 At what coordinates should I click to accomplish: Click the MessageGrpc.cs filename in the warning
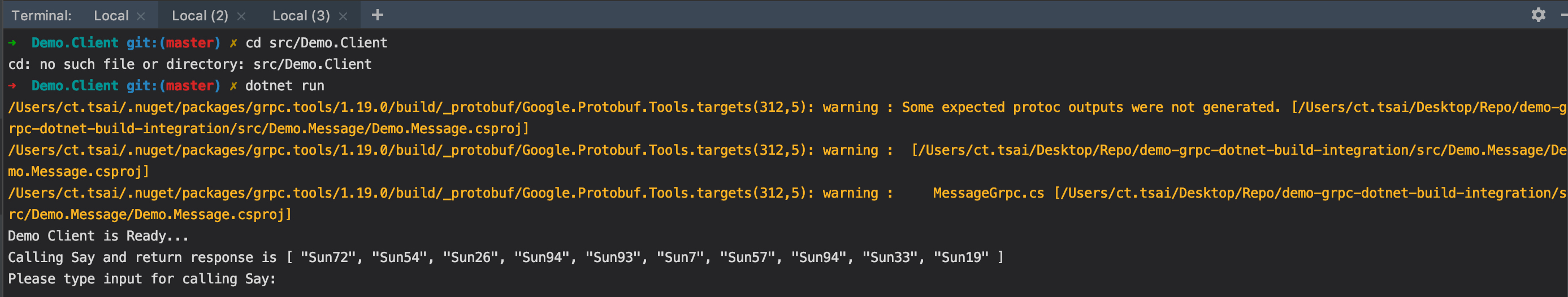(988, 194)
